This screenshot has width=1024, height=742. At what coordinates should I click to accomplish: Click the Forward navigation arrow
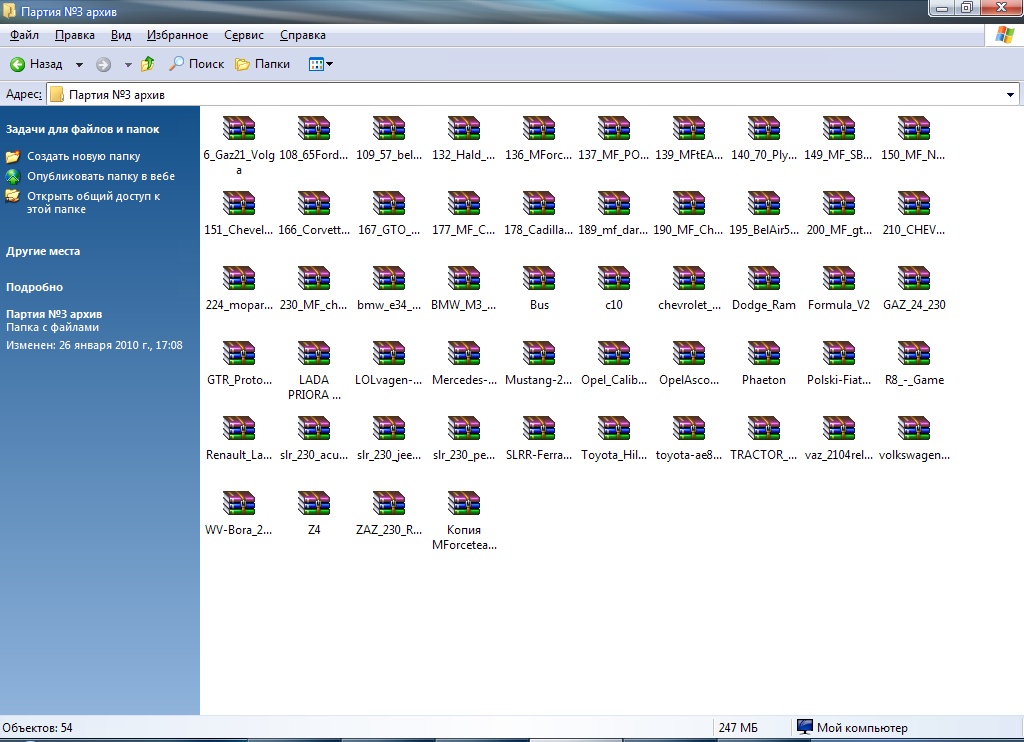coord(103,64)
